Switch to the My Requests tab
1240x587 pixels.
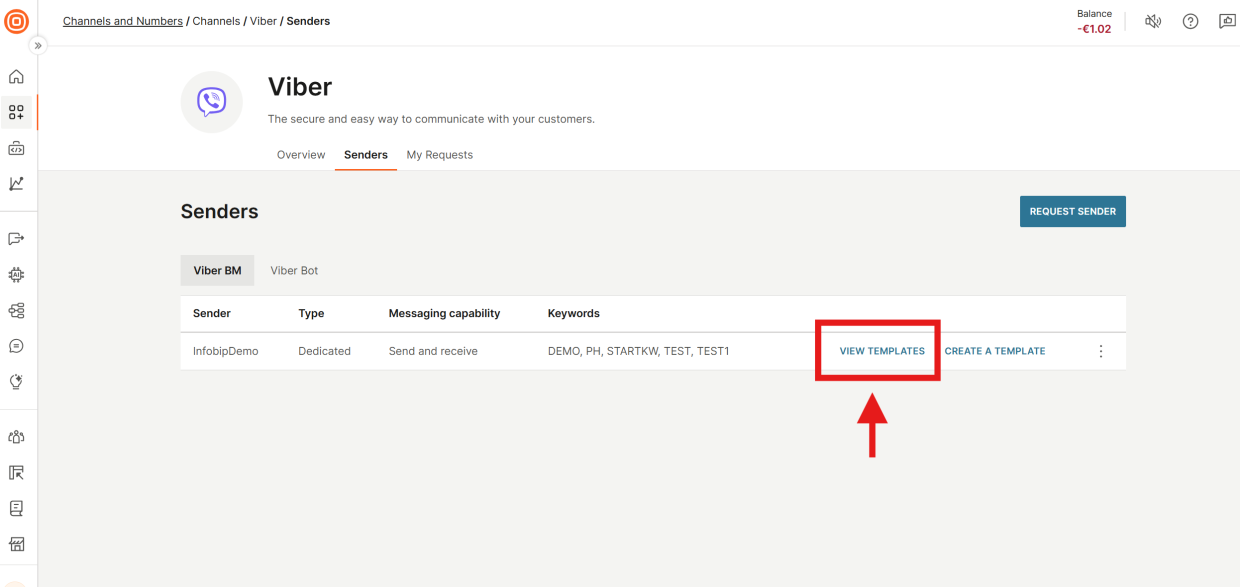(440, 155)
